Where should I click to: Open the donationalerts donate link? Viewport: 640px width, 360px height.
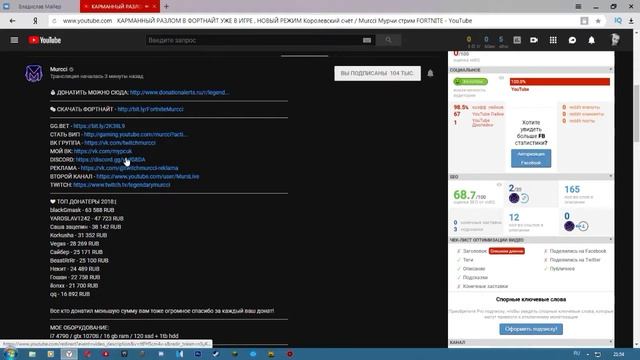tap(179, 93)
